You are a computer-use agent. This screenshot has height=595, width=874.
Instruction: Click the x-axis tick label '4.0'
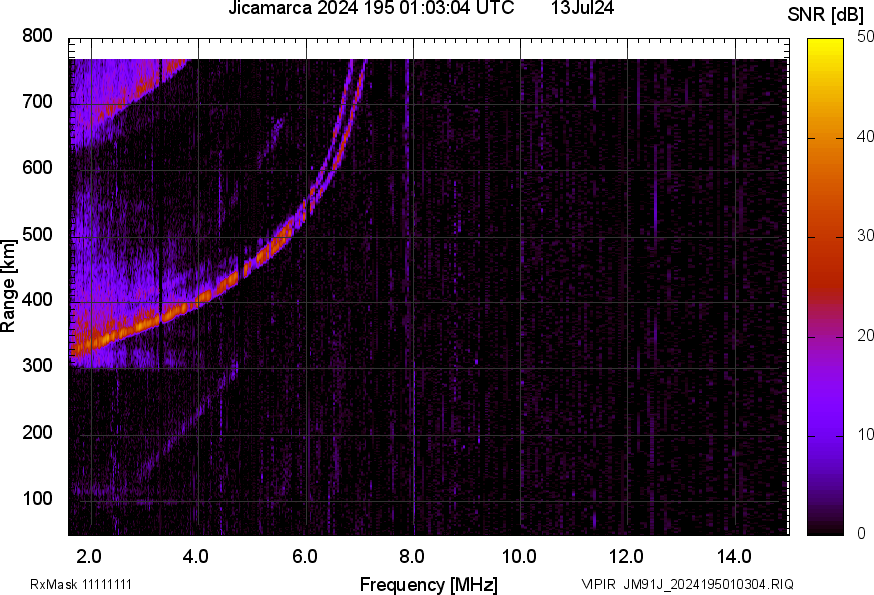[x=196, y=557]
